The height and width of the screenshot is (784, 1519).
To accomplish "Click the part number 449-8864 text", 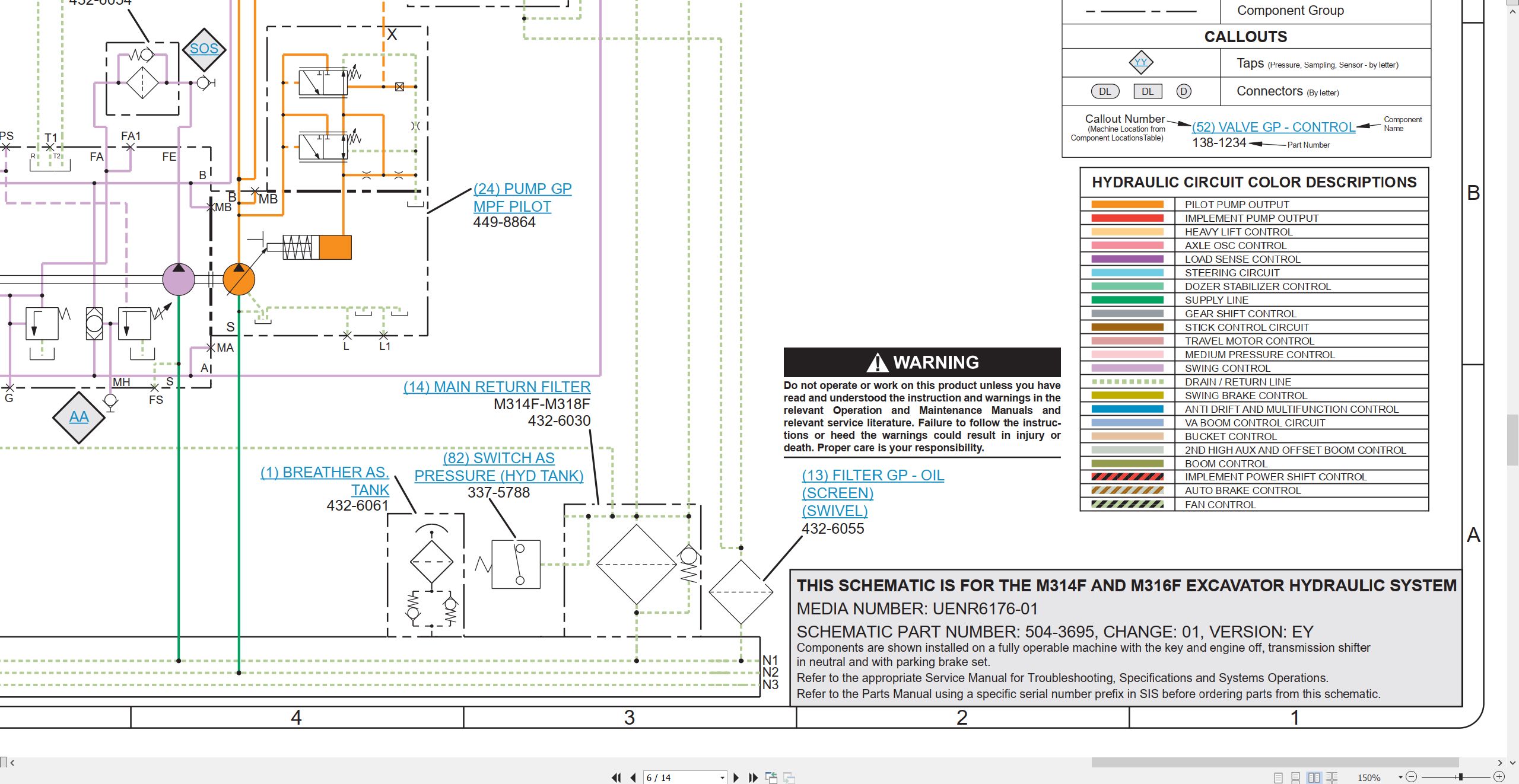I will pos(504,222).
